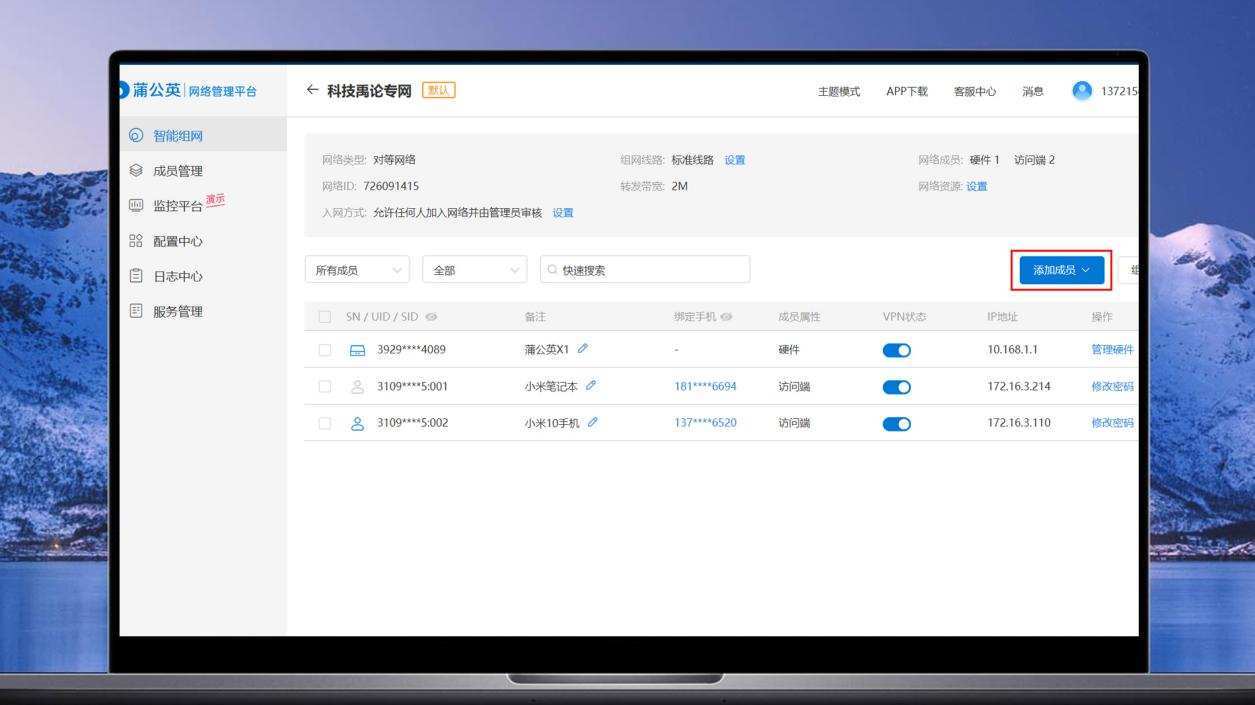
Task: Click IP address 172.16.3.110
Action: (1019, 423)
